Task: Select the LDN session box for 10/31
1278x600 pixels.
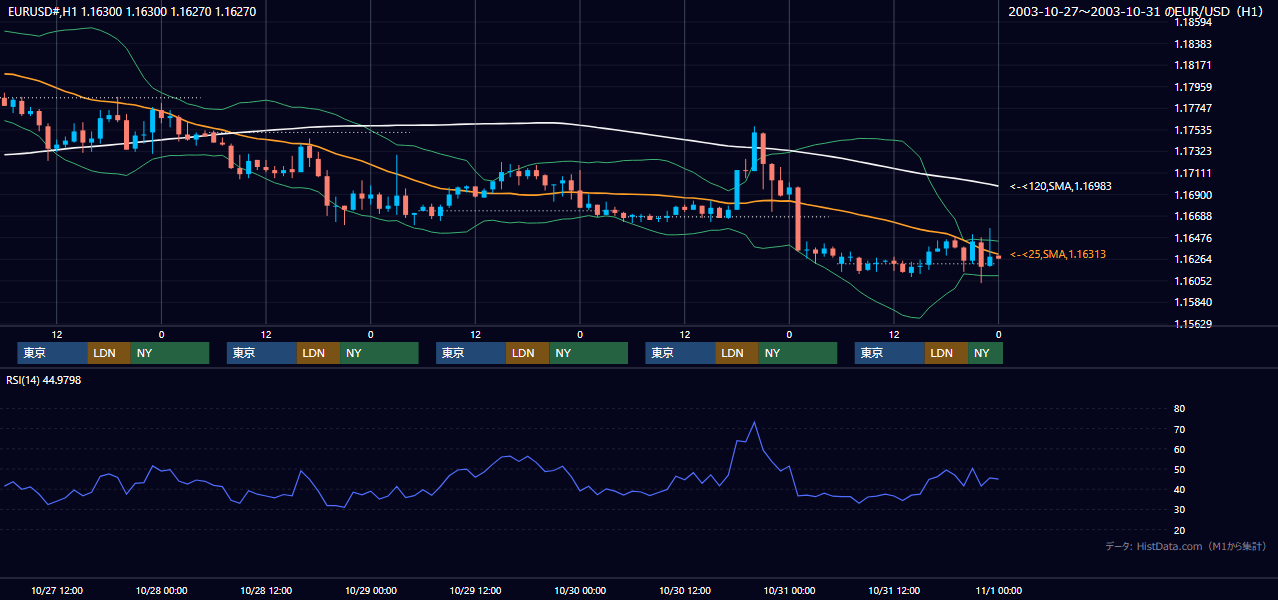Action: click(947, 353)
